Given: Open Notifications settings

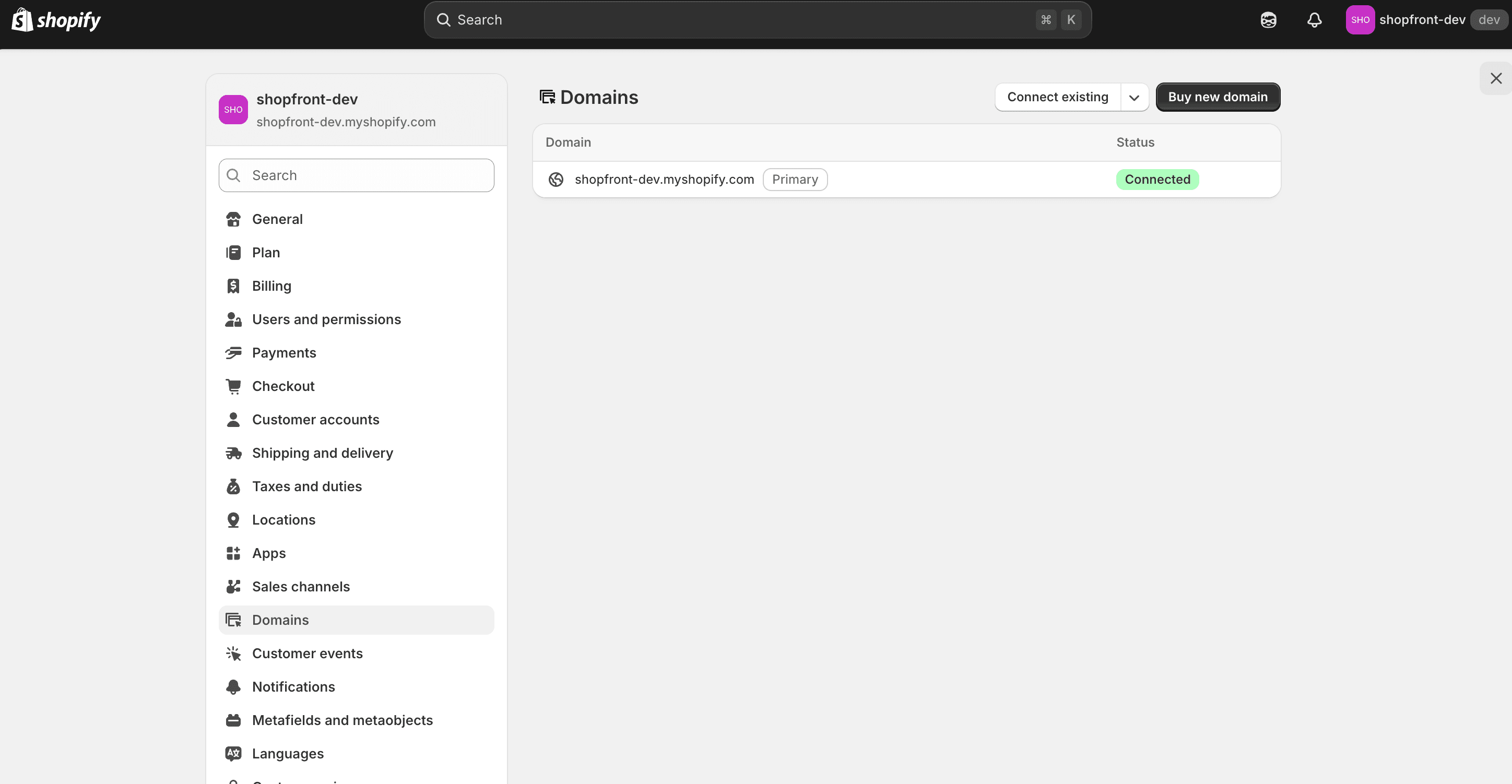Looking at the screenshot, I should [356, 688].
